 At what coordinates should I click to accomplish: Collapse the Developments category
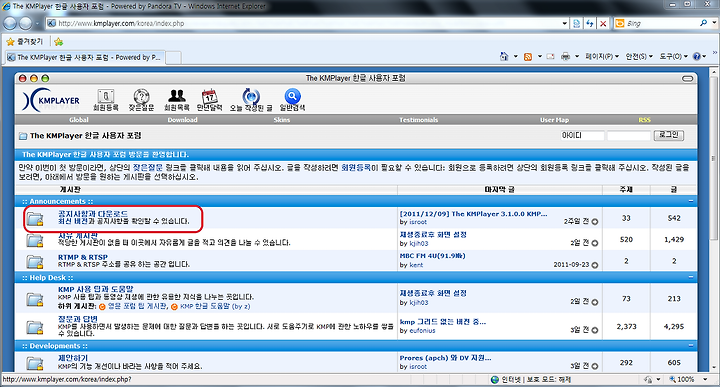(x=691, y=345)
